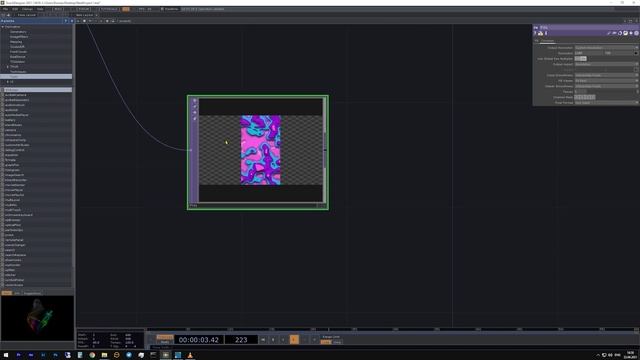Screen dimensions: 640x360
Task: Close the Palette pane
Action: click(72, 21)
